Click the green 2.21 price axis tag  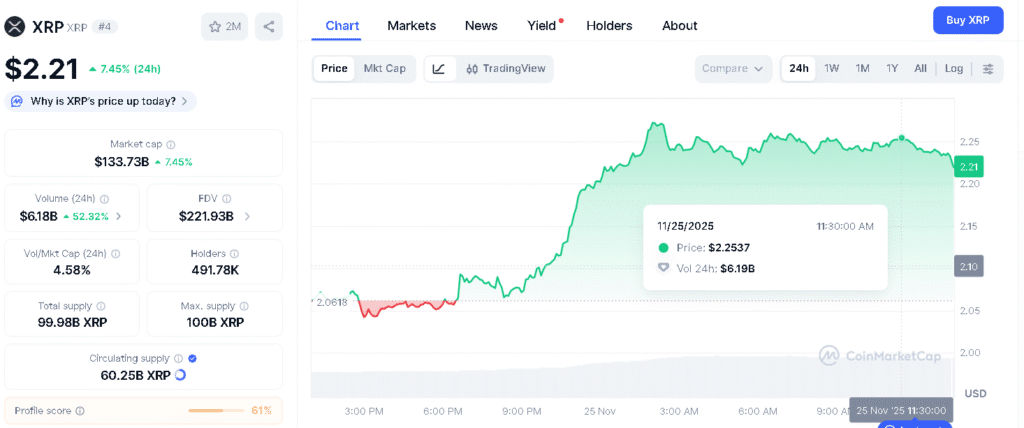(968, 167)
